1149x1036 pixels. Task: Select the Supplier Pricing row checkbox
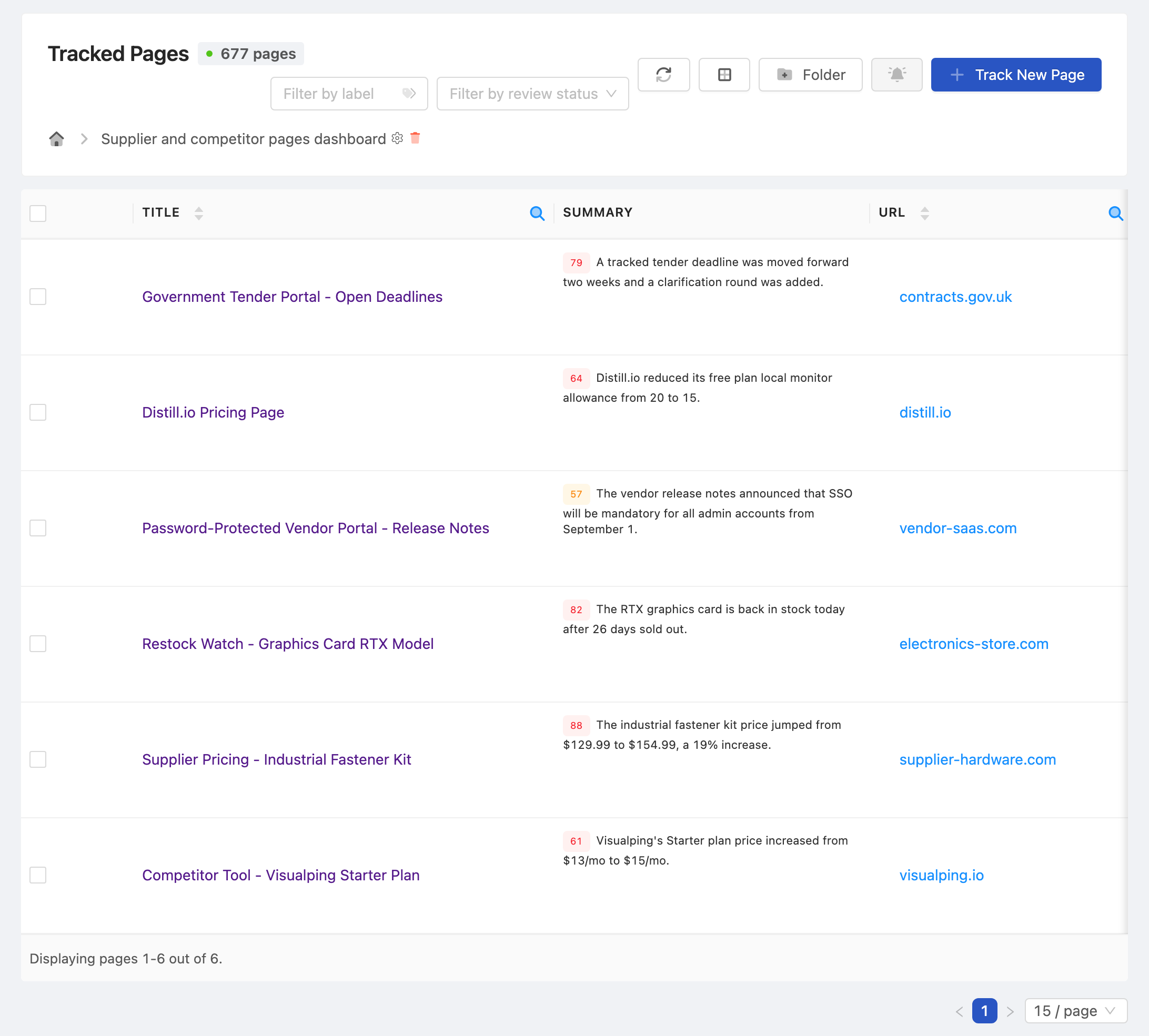tap(38, 759)
